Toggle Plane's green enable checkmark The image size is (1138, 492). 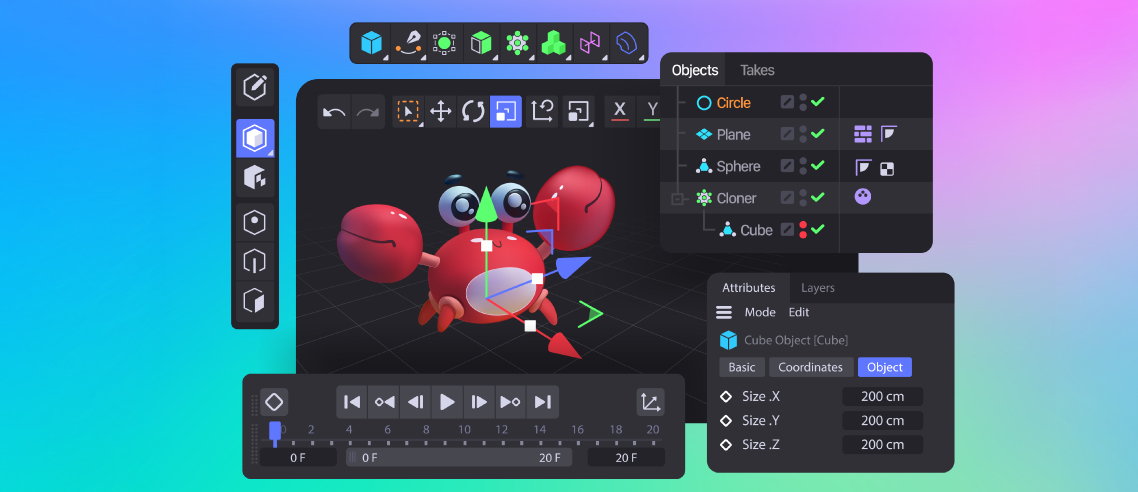pyautogui.click(x=818, y=134)
